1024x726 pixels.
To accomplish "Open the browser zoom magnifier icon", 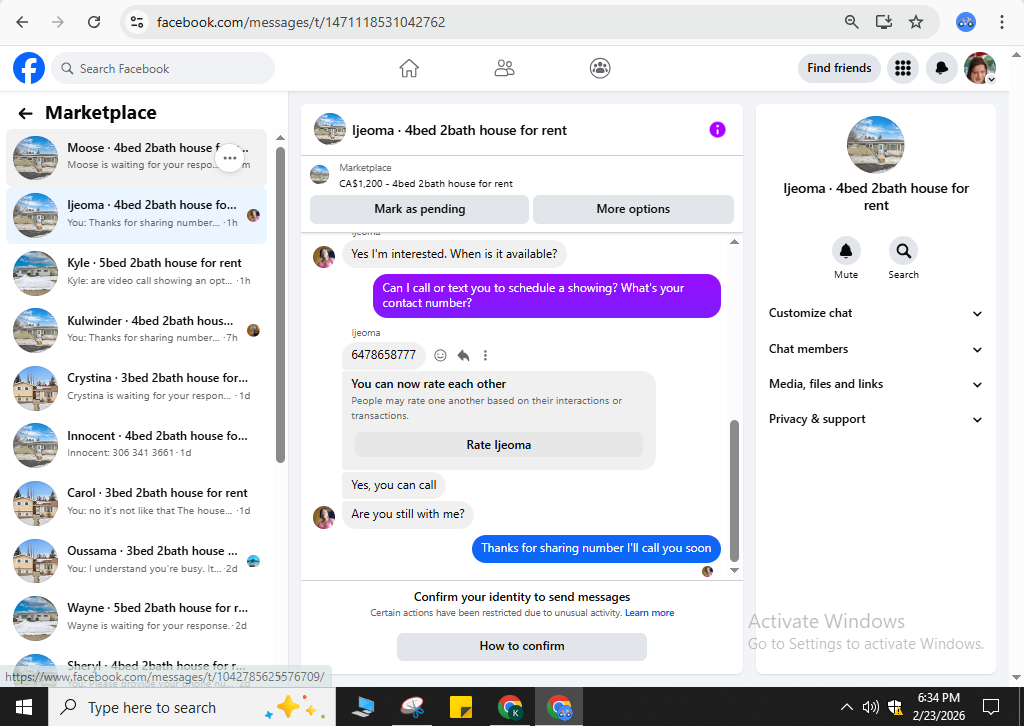I will 851,22.
